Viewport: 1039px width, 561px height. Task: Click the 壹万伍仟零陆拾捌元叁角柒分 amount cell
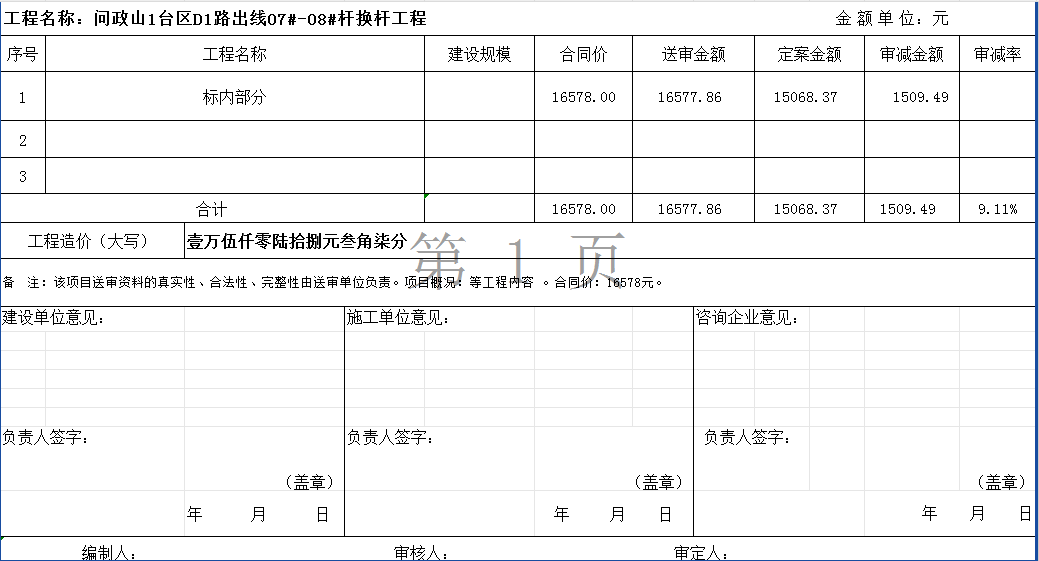click(x=297, y=241)
